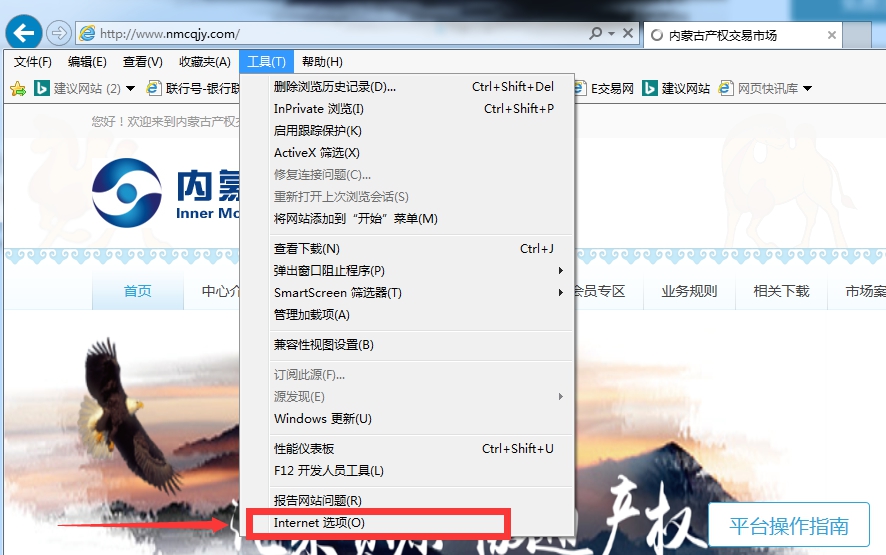
Task: Open the 文件(F) menu
Action: coord(33,62)
